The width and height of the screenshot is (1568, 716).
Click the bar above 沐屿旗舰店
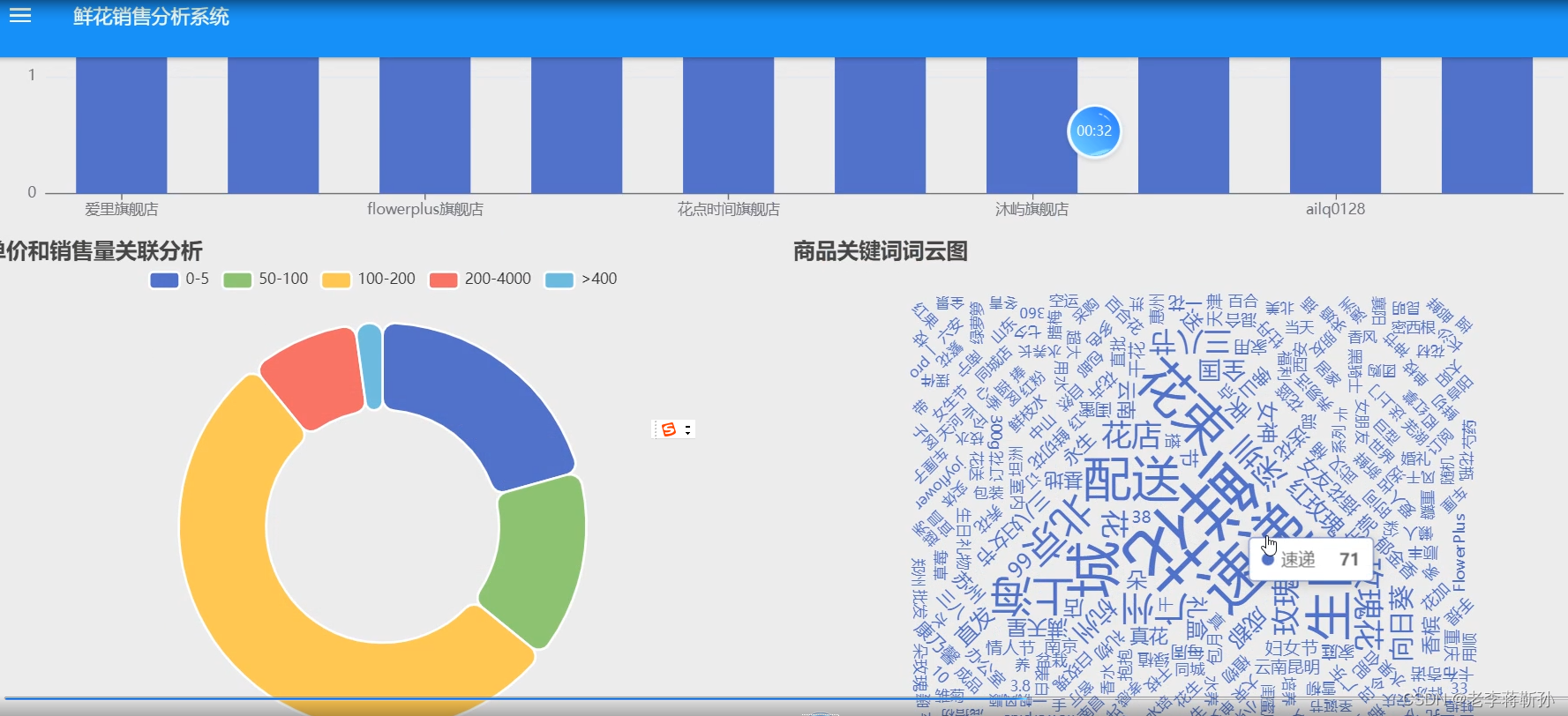[1032, 125]
